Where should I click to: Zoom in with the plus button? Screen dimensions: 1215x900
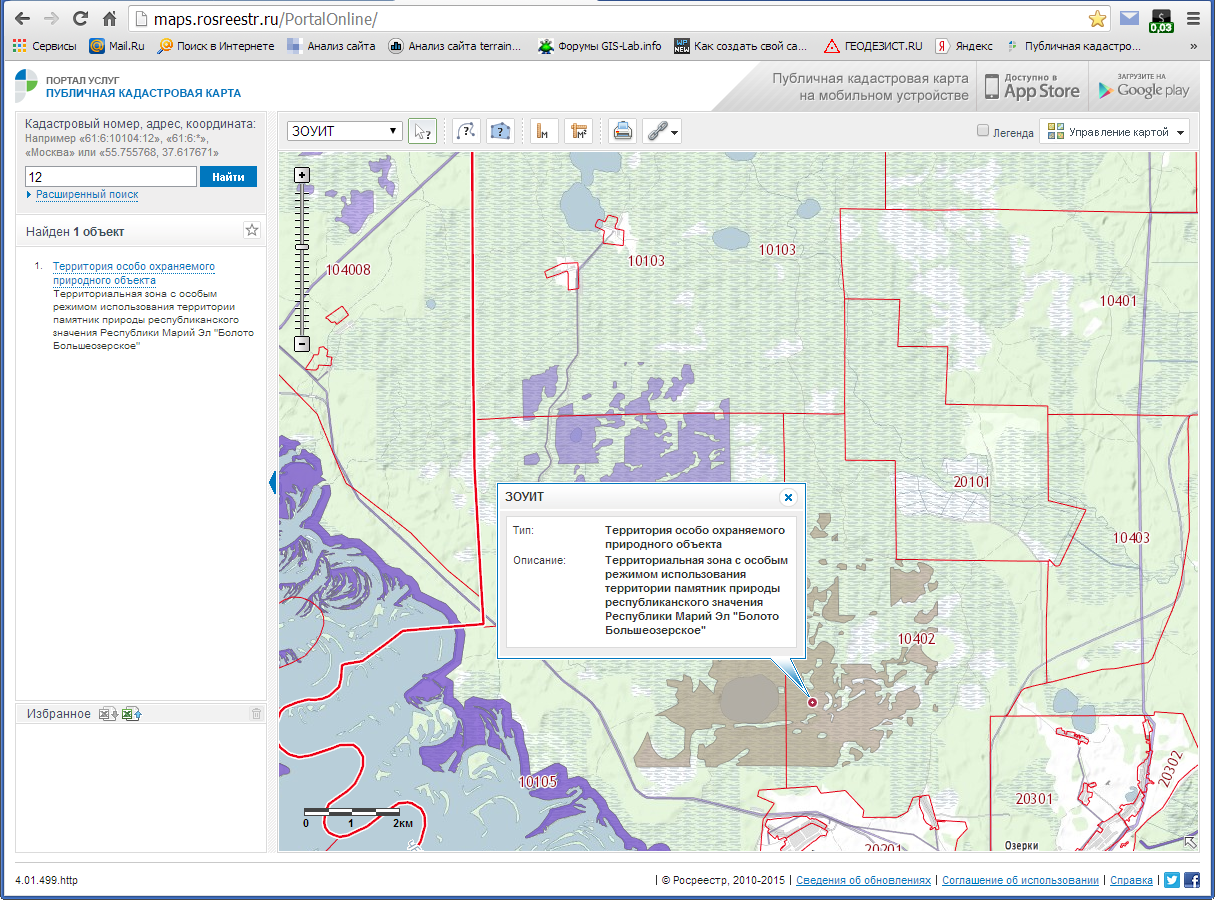302,175
